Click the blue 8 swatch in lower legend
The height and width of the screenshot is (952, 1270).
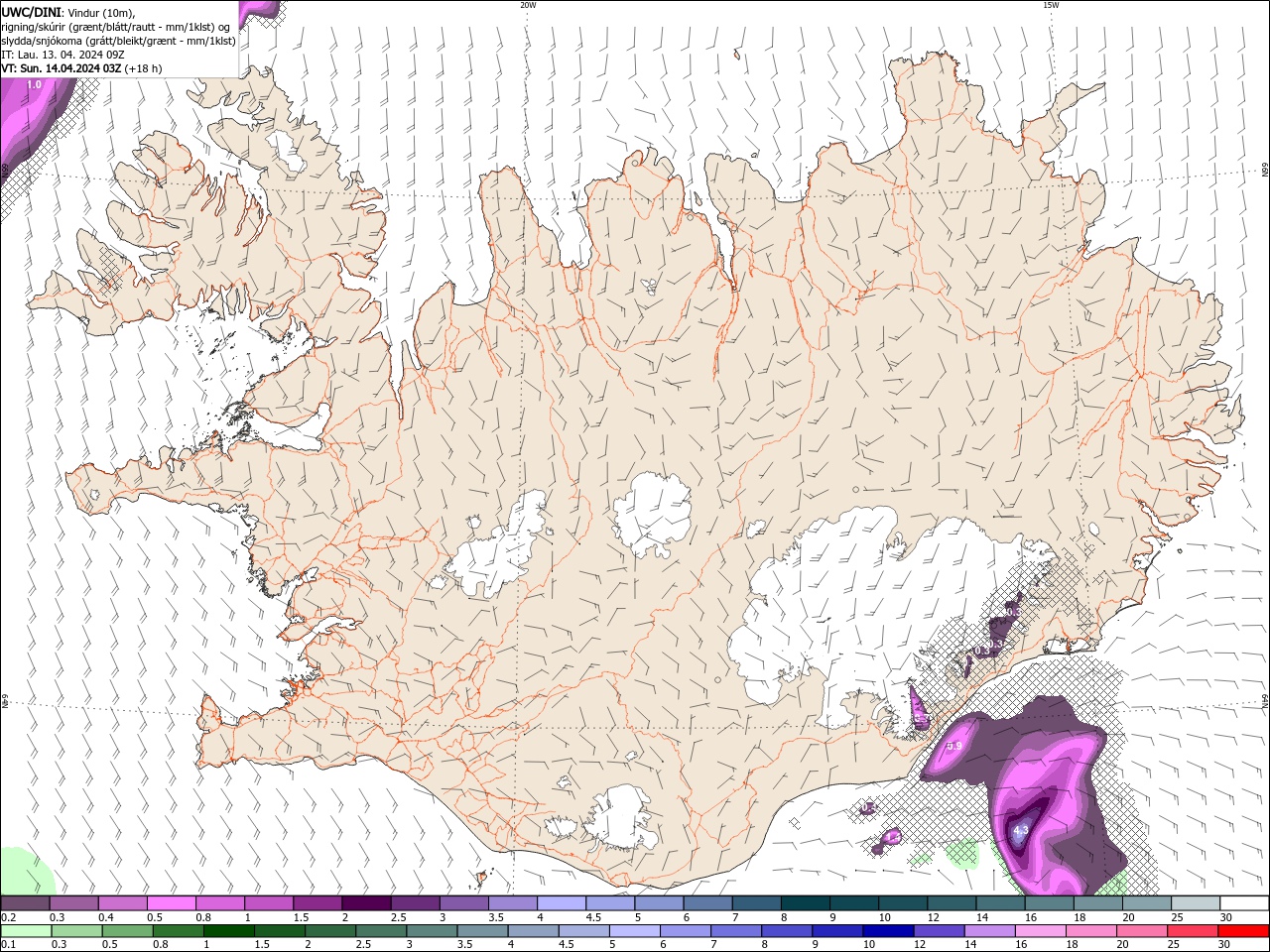(788, 931)
